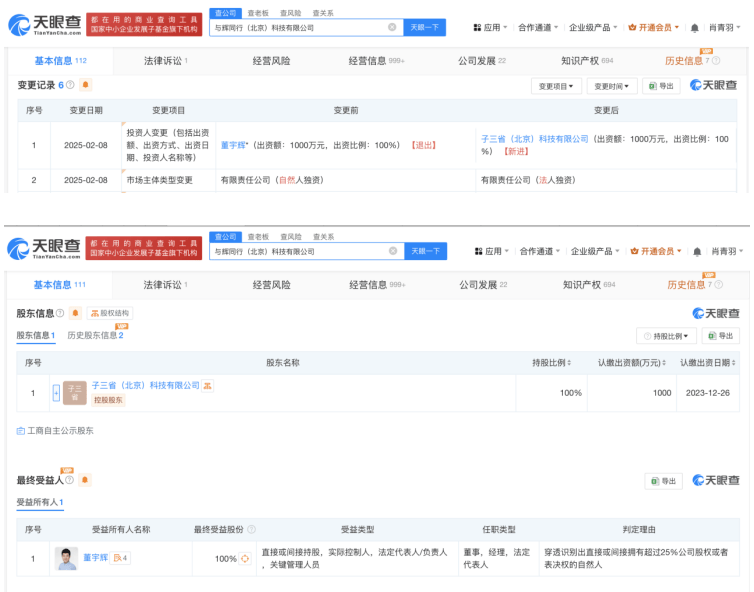The image size is (754, 592).
Task: Open the 股权结构 chart button
Action: [110, 313]
